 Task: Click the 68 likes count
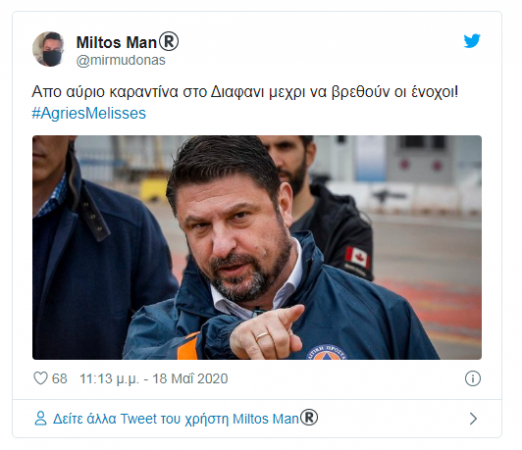[x=60, y=379]
